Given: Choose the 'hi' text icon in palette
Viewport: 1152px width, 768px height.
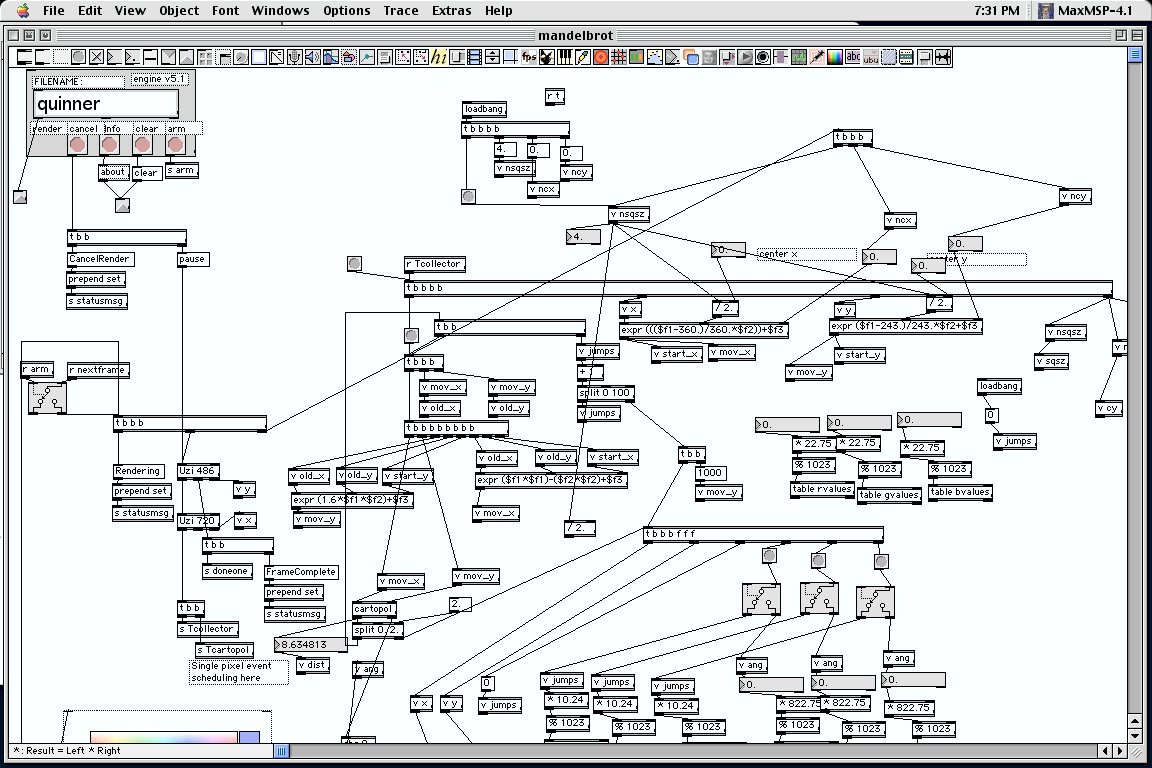Looking at the screenshot, I should 439,57.
